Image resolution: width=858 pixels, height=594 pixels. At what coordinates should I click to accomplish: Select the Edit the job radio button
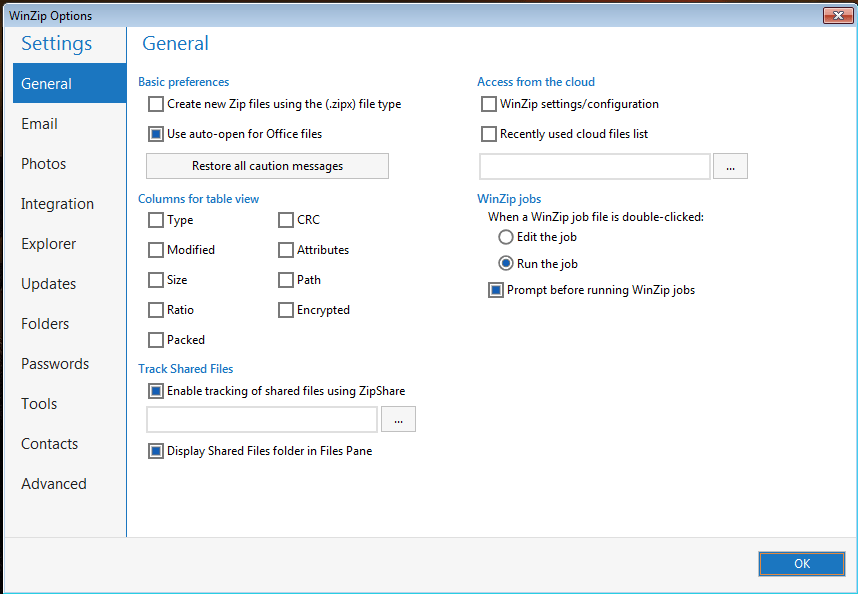point(506,237)
